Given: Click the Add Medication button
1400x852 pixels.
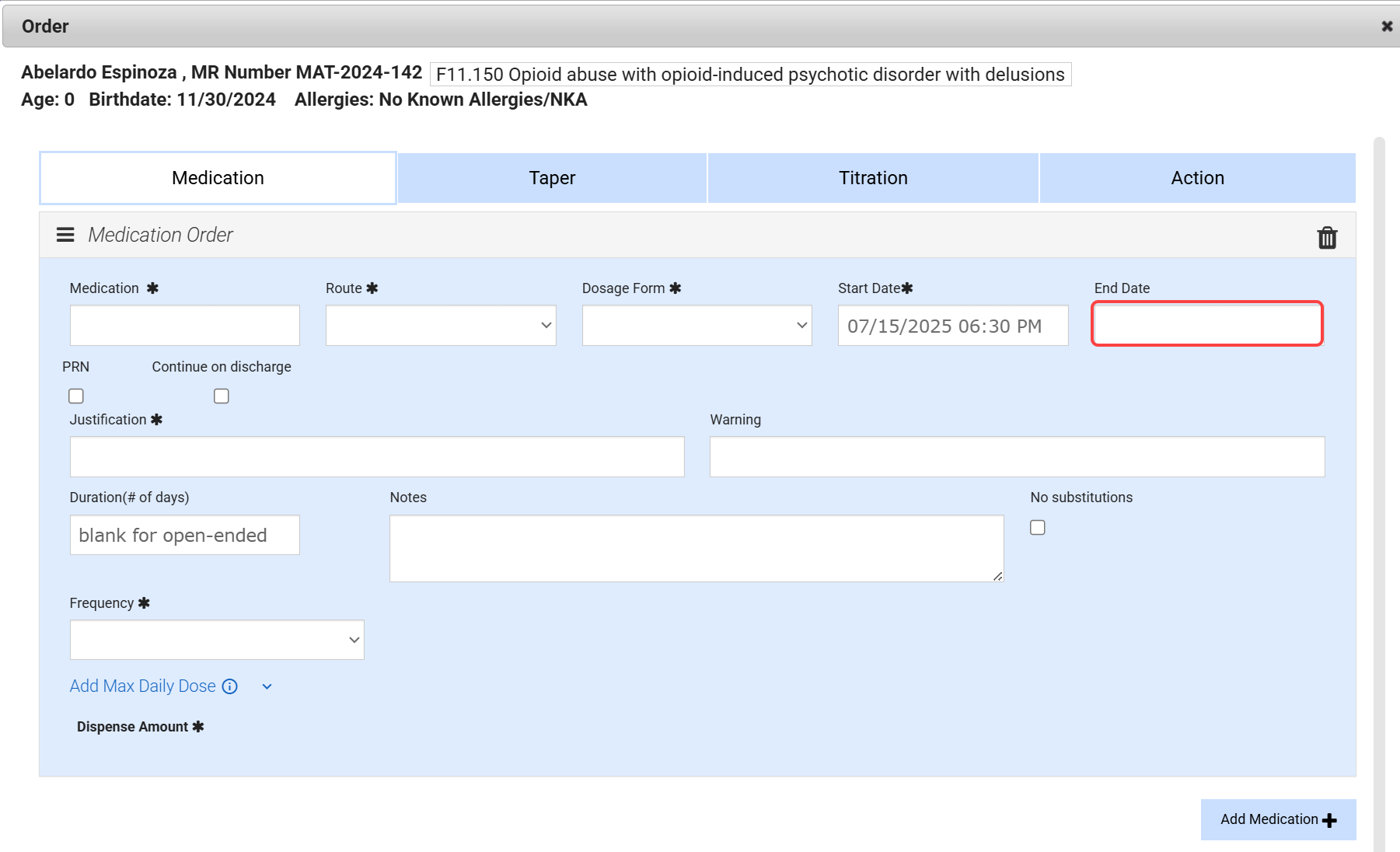Looking at the screenshot, I should pyautogui.click(x=1278, y=819).
